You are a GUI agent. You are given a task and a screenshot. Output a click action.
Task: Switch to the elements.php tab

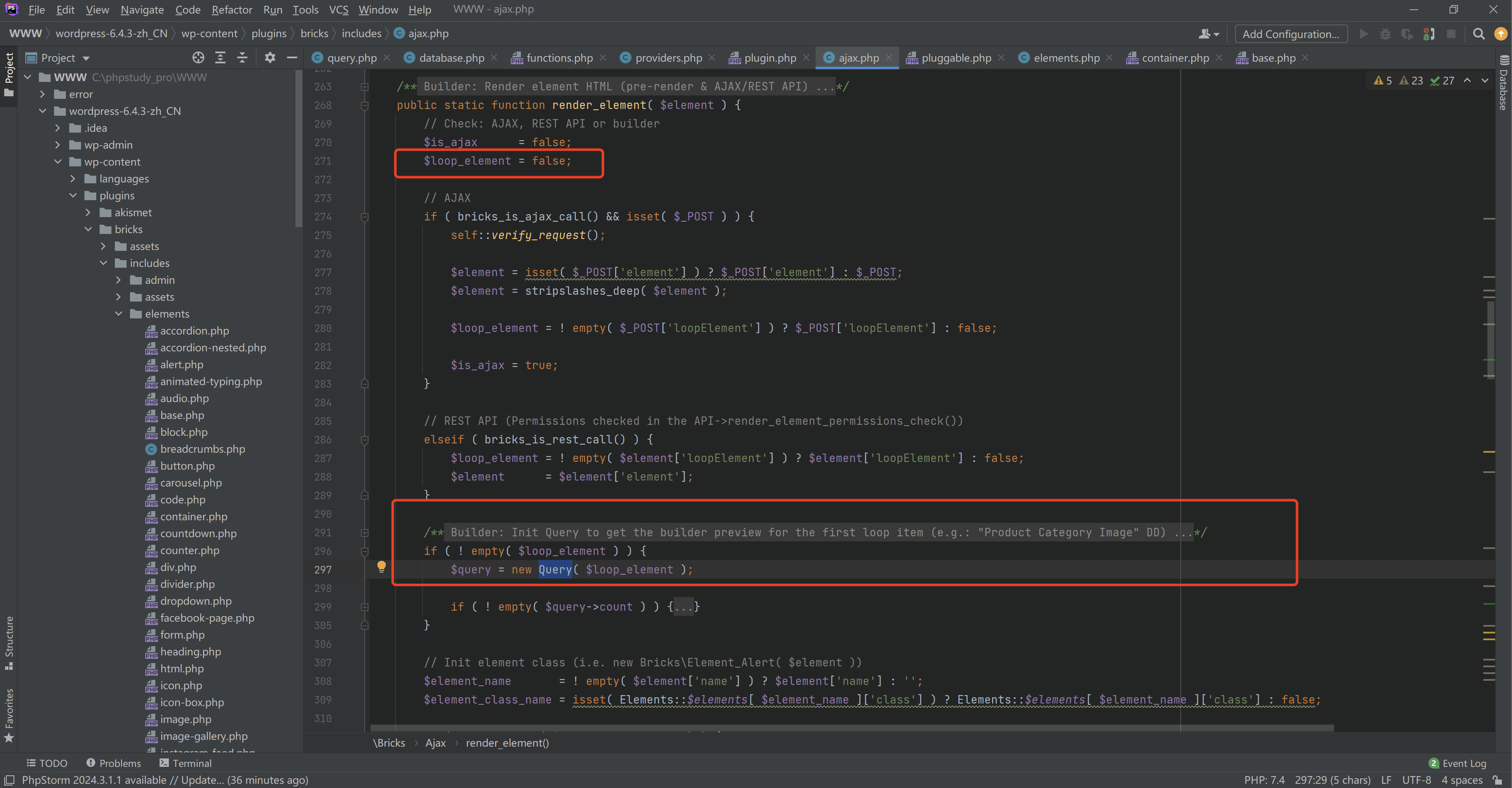[x=1065, y=57]
